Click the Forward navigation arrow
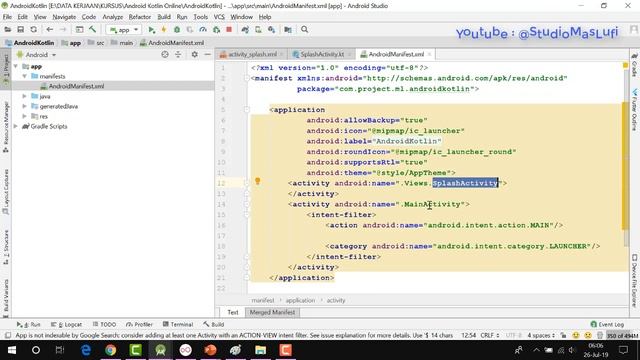This screenshot has width=640, height=360. coord(62,29)
